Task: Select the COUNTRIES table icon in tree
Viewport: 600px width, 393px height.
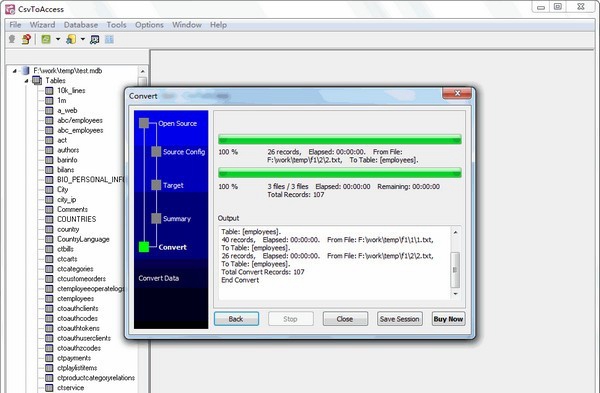Action: pos(49,220)
